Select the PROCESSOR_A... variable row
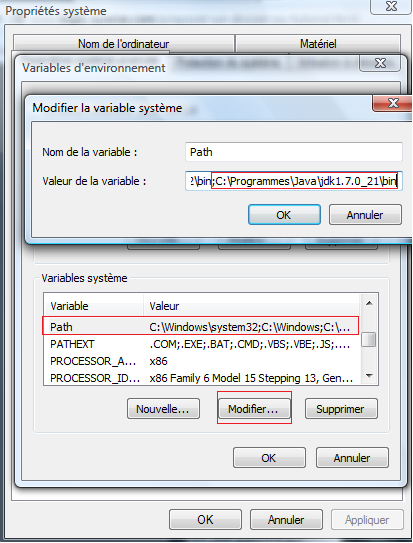Image resolution: width=413 pixels, height=543 pixels. [201, 361]
